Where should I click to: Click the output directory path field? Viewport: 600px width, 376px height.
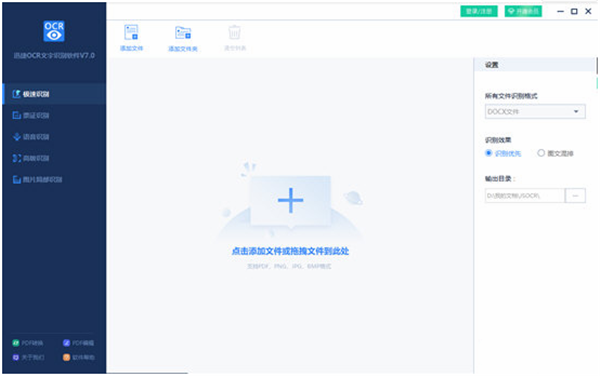coord(525,196)
